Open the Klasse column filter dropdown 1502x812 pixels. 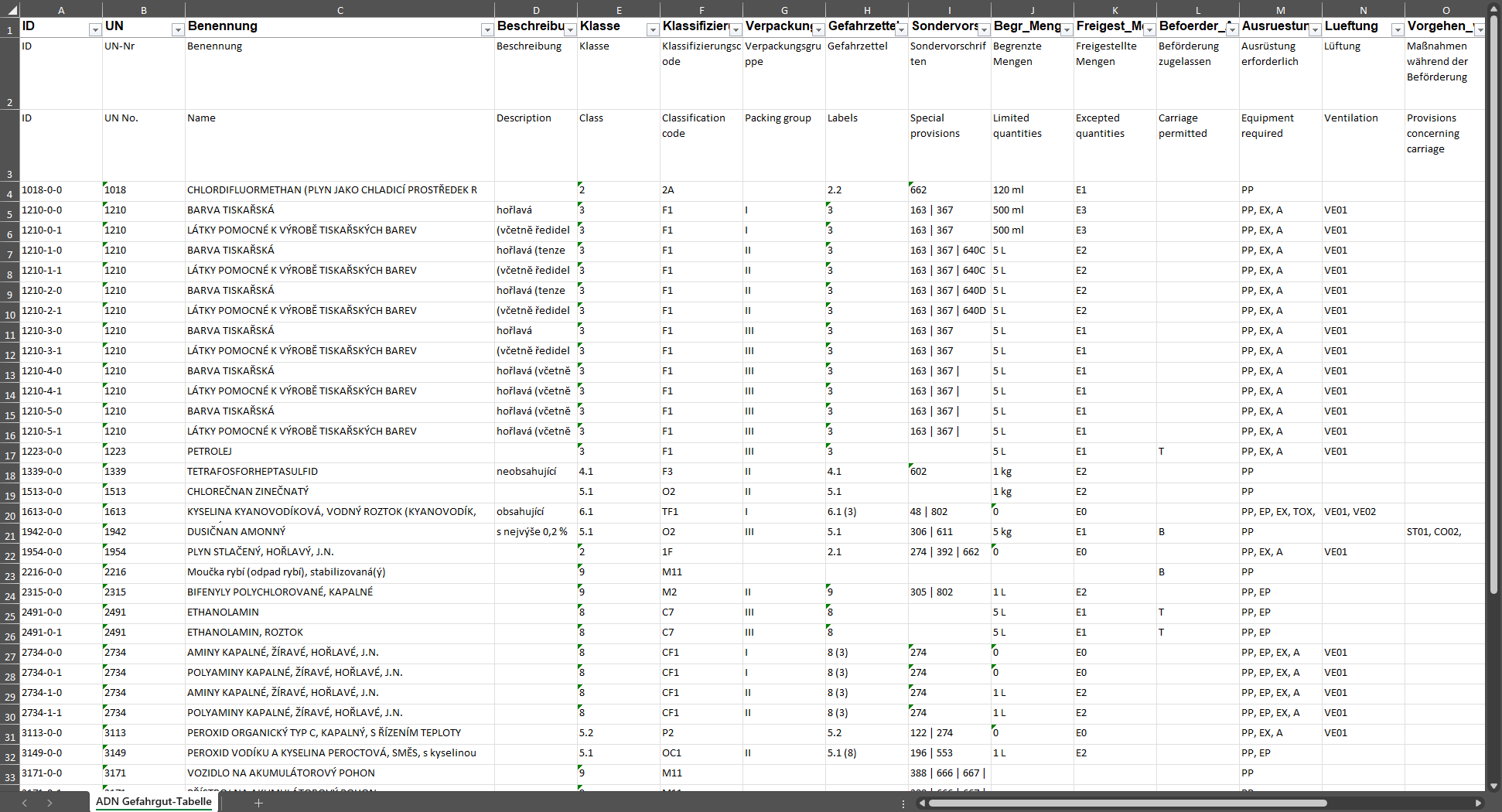click(652, 29)
